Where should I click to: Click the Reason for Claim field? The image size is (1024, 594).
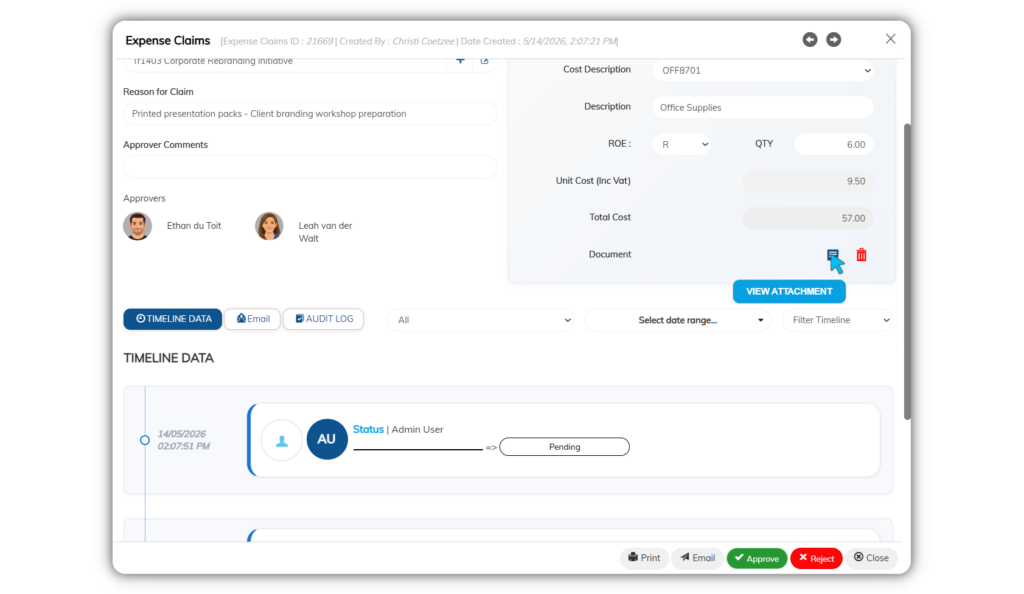(310, 114)
